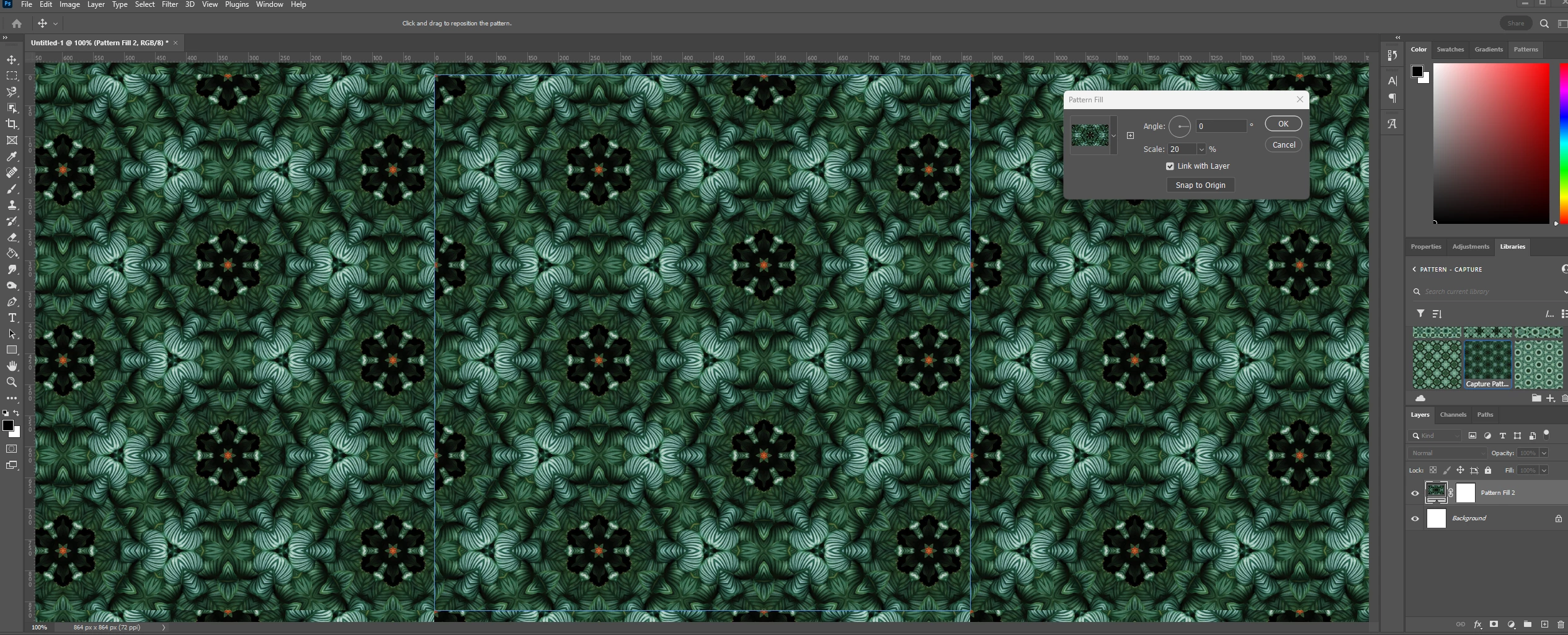Open the layer Kind filter dropdown
1568x635 pixels.
point(1435,436)
